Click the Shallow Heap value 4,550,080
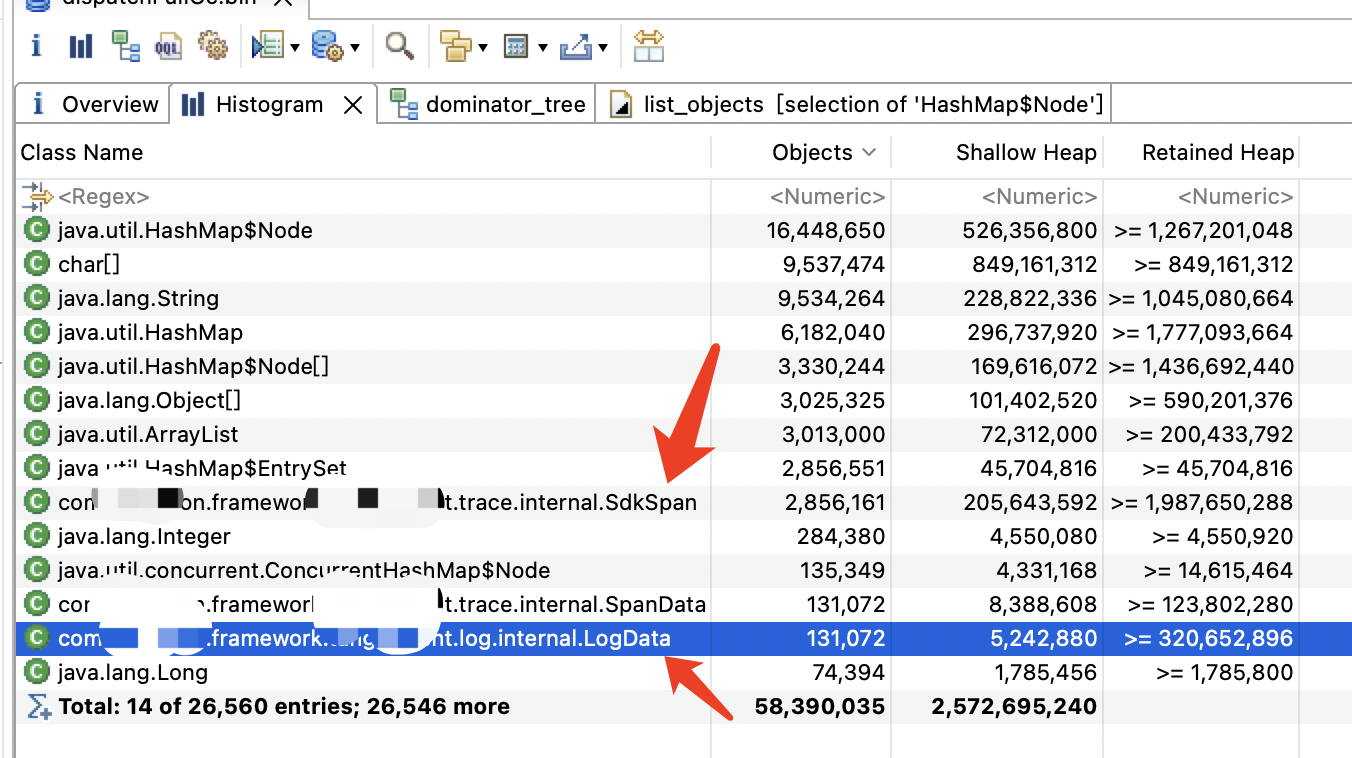Viewport: 1352px width, 758px height. pyautogui.click(x=1050, y=536)
